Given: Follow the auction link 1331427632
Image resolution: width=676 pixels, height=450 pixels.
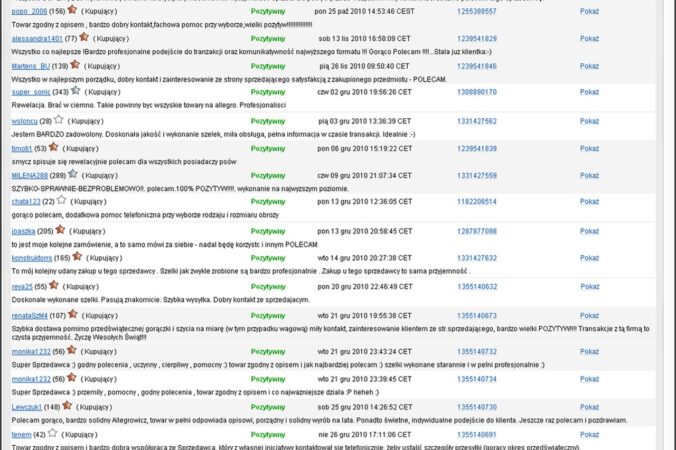Looking at the screenshot, I should coord(477,258).
